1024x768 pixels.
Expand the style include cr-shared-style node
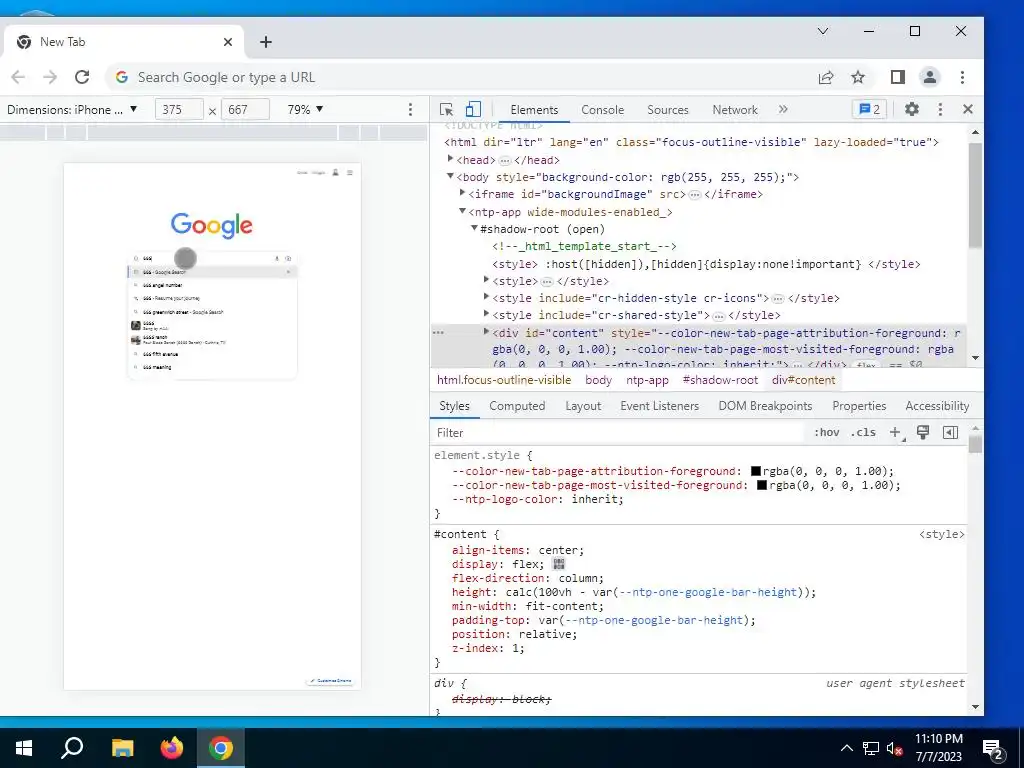coord(486,313)
